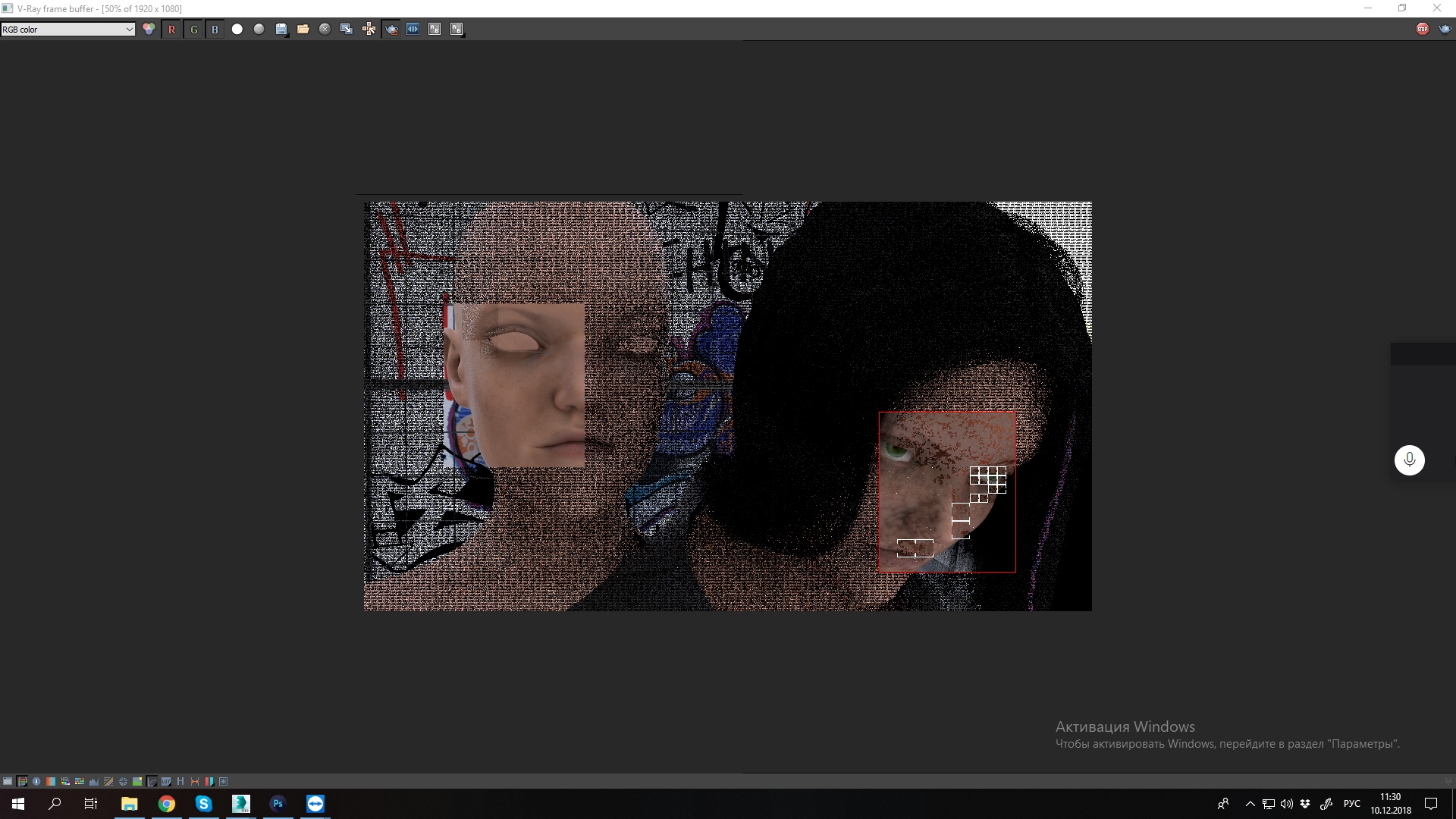This screenshot has height=819, width=1456.
Task: Open Photoshop from the taskbar
Action: [278, 804]
